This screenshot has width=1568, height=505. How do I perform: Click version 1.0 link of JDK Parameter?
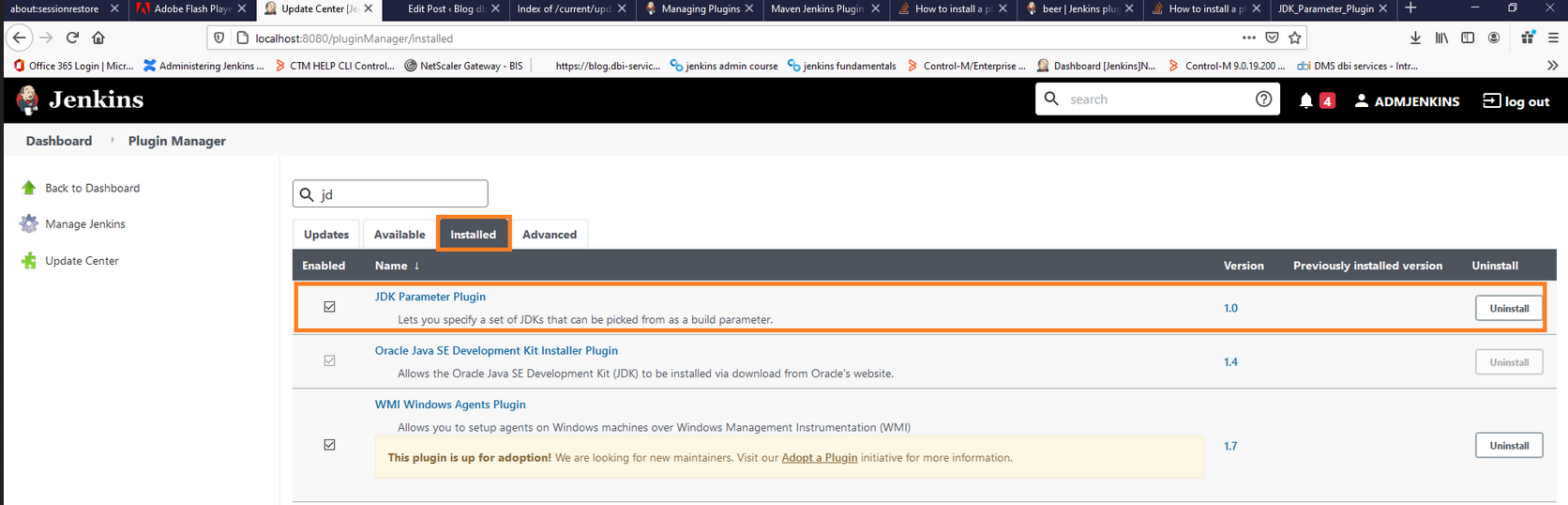pos(1230,308)
